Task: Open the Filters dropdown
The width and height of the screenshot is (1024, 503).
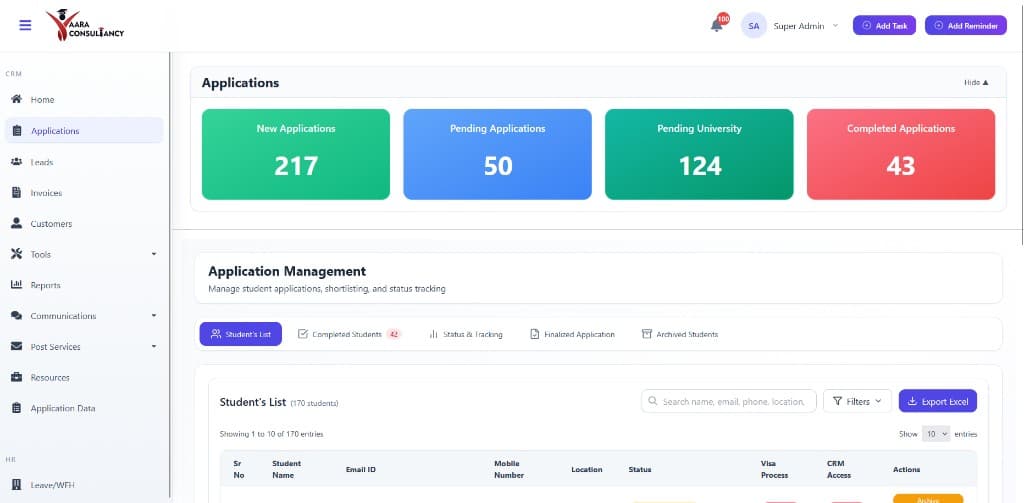Action: (857, 401)
